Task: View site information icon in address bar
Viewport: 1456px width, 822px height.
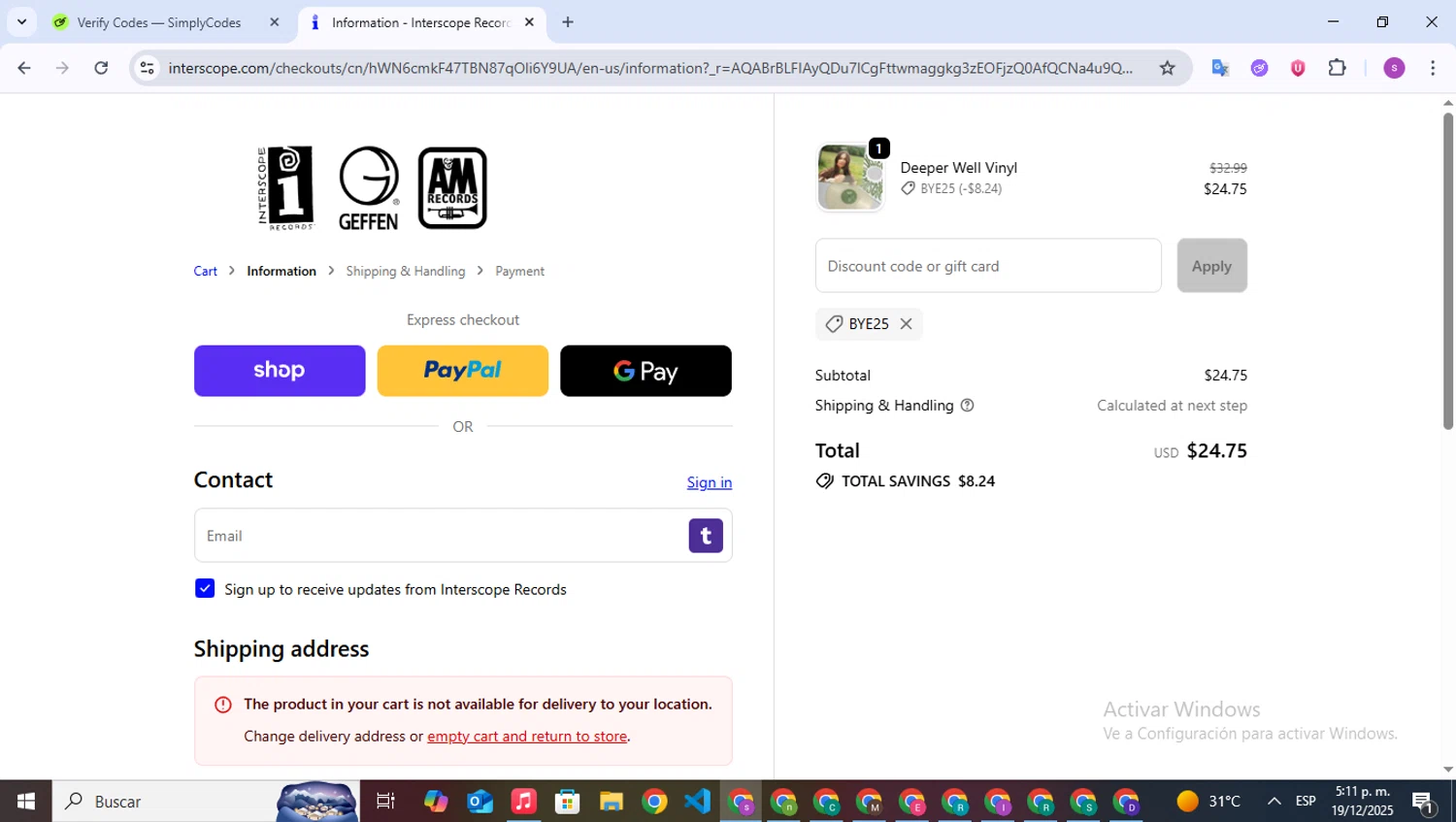Action: point(148,68)
